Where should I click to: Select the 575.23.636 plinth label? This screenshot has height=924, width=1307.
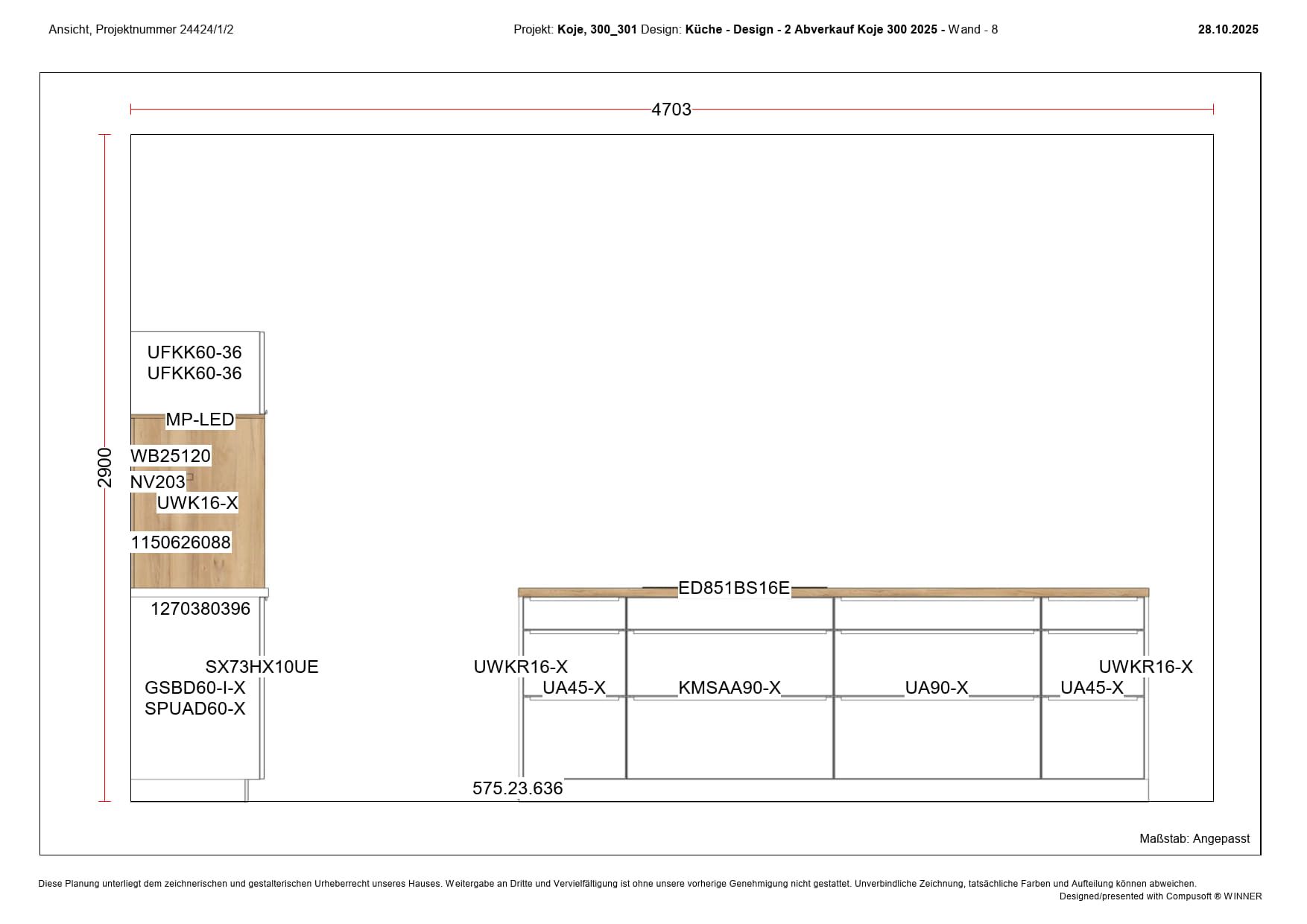coord(518,788)
